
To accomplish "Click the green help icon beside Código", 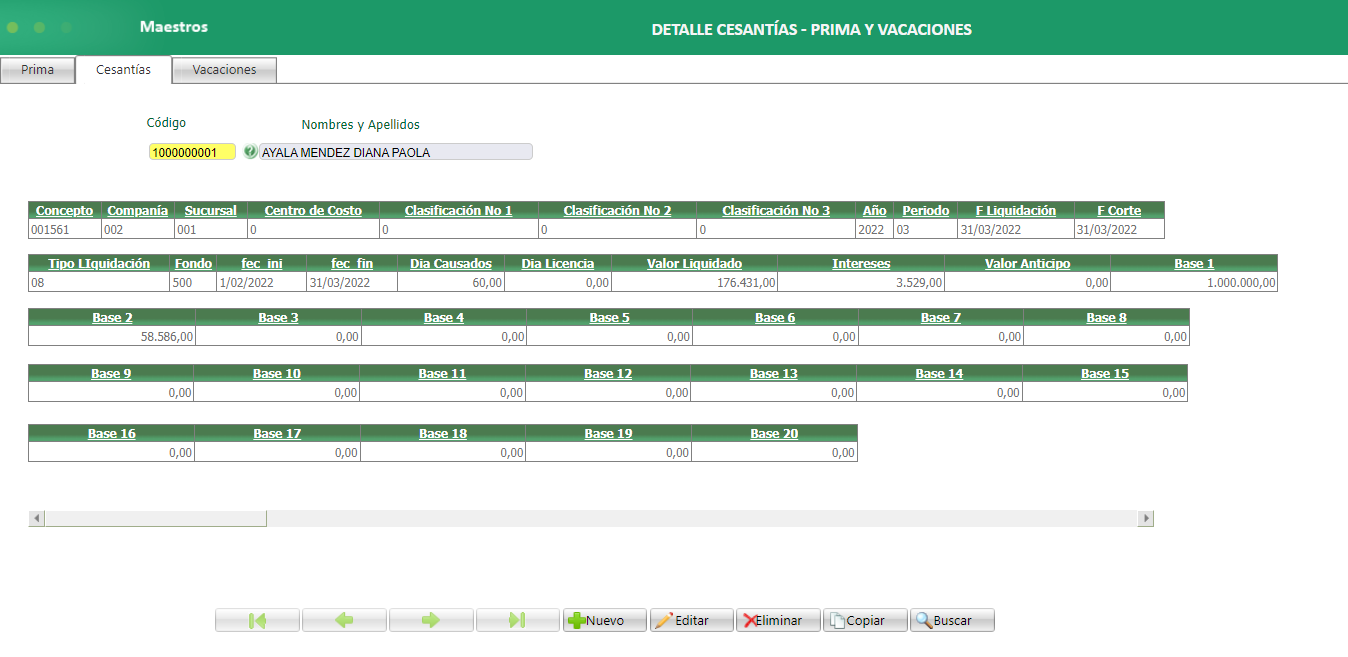I will click(250, 152).
